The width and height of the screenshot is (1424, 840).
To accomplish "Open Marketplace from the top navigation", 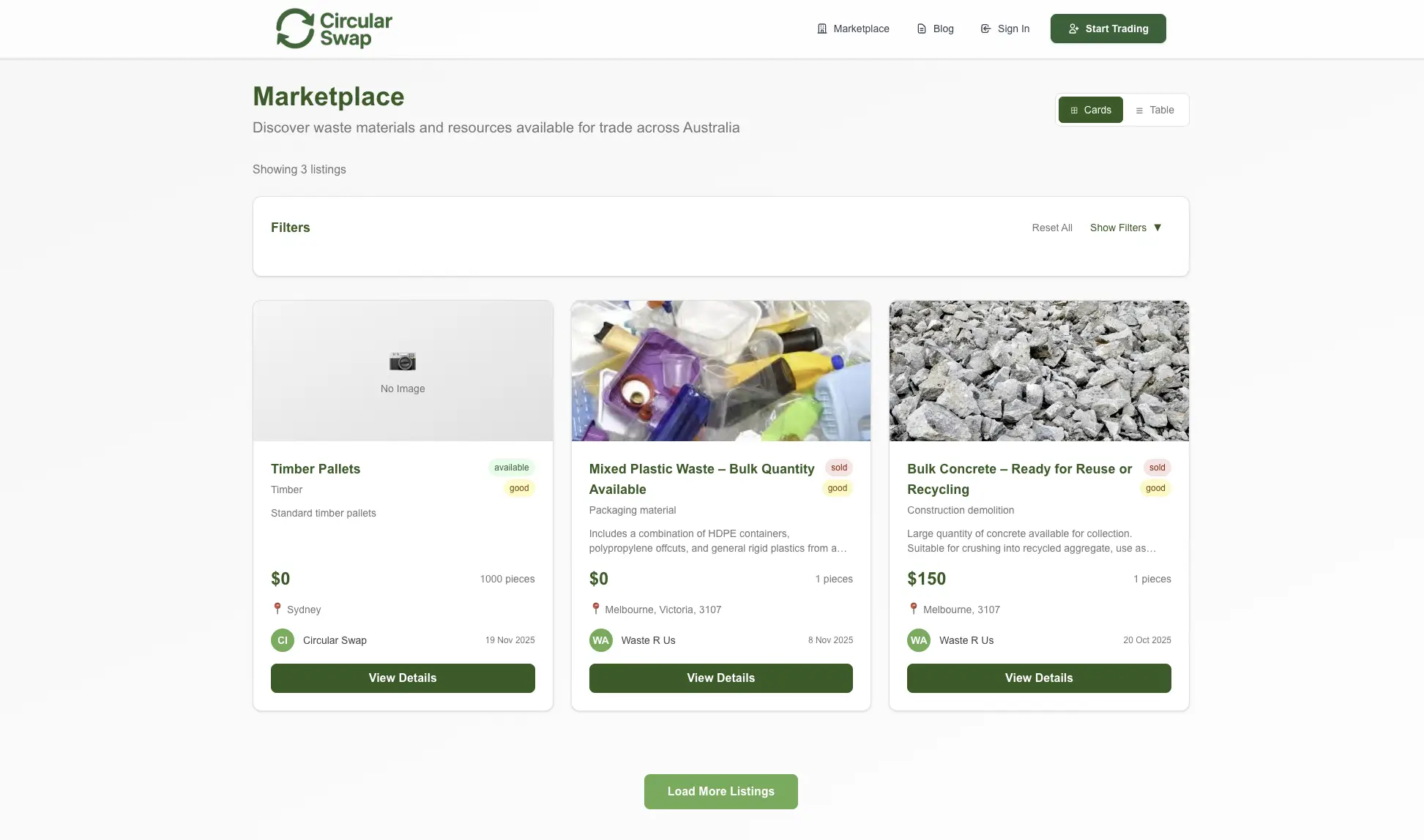I will click(861, 29).
